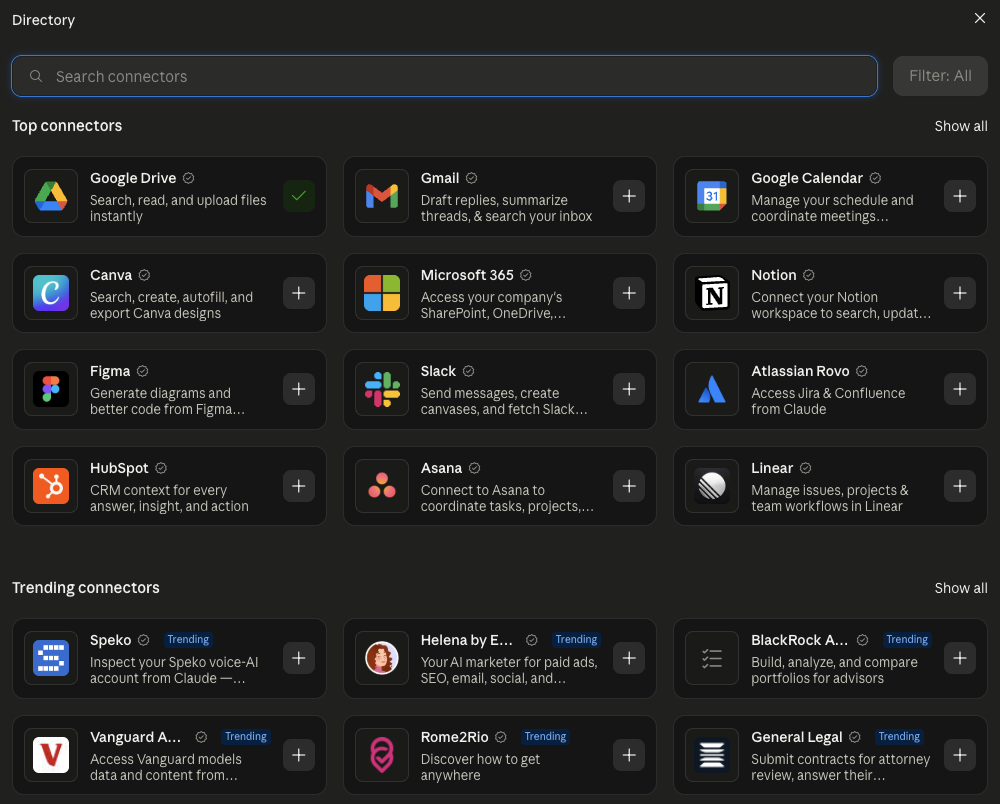Add the Speko connector
The width and height of the screenshot is (1000, 804).
[x=298, y=658]
